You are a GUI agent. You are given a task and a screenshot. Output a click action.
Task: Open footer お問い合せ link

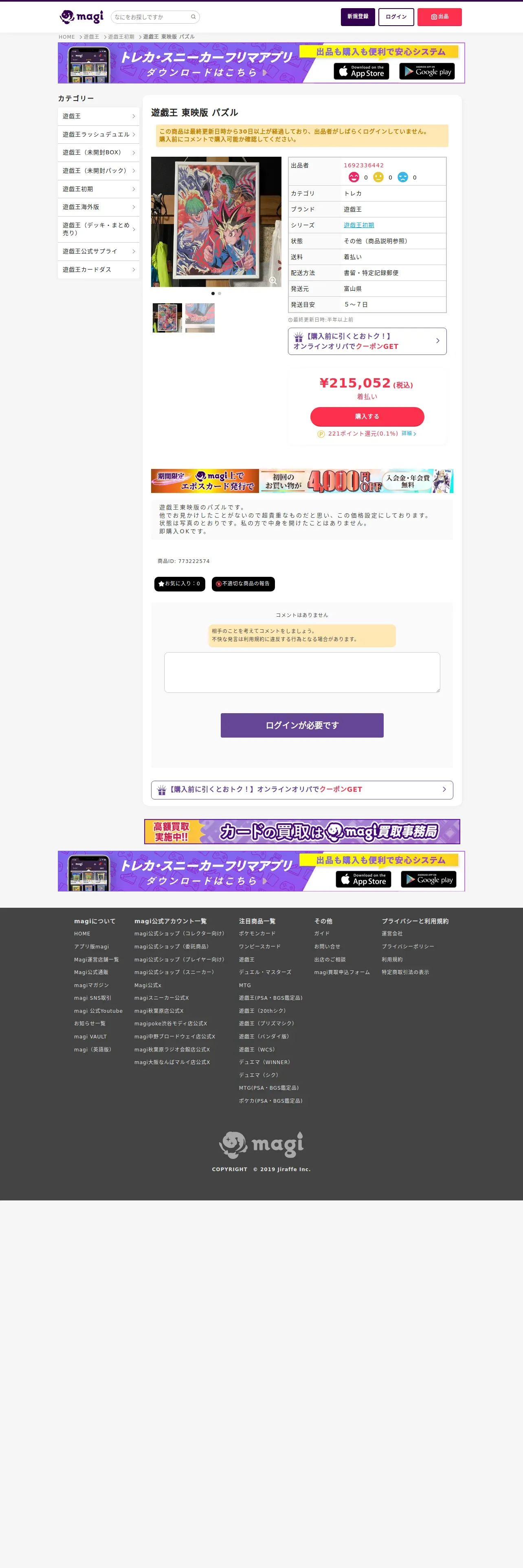point(327,946)
